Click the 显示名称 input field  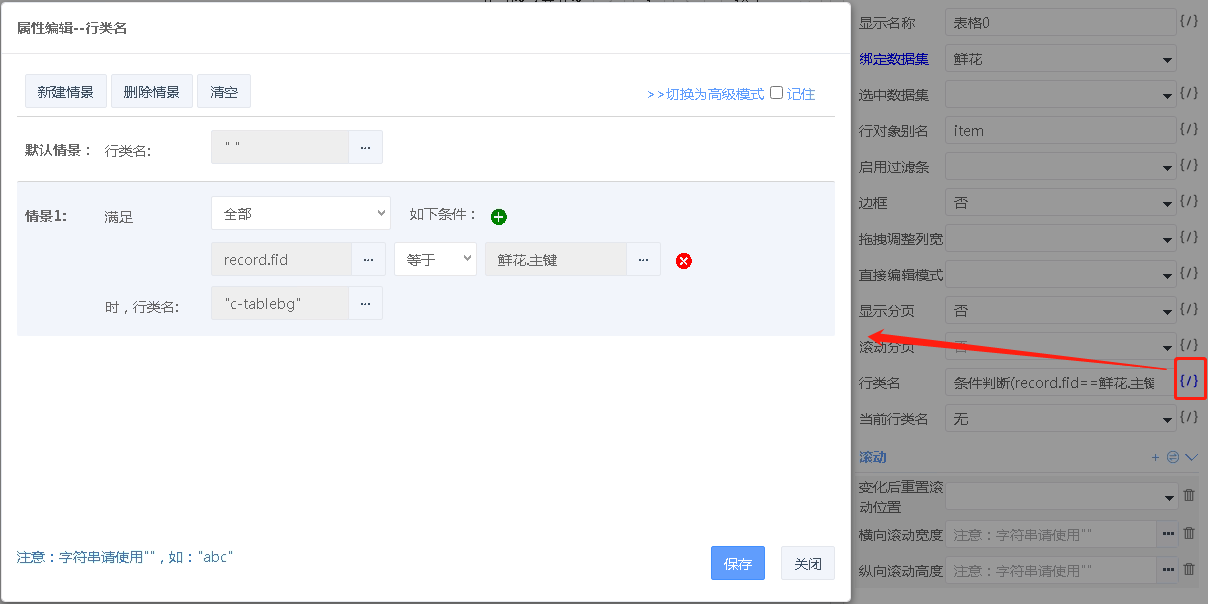pyautogui.click(x=1059, y=23)
